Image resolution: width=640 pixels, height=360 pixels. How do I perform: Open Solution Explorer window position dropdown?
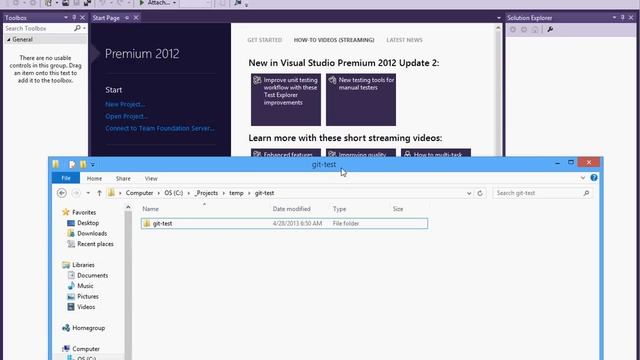tap(614, 18)
